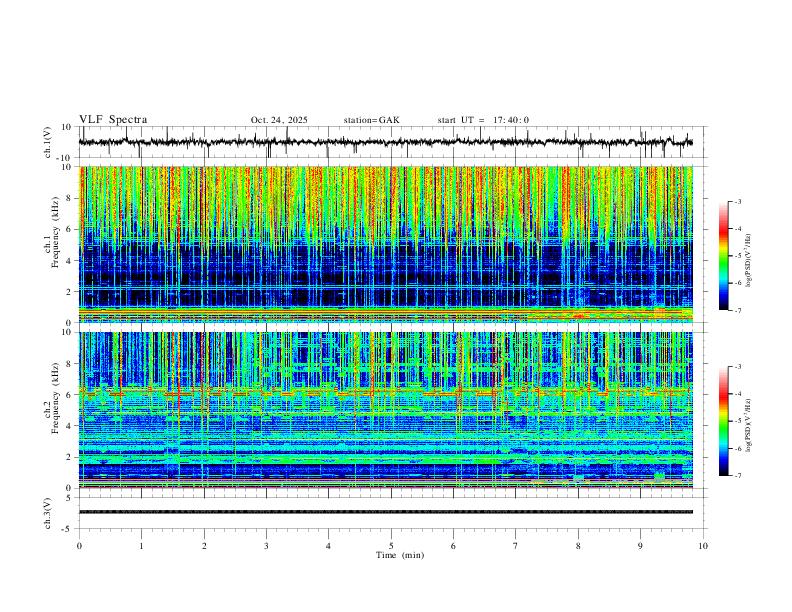
Task: Click the '6' kHz tick of ch.1 spectrogram
Action: pyautogui.click(x=70, y=229)
